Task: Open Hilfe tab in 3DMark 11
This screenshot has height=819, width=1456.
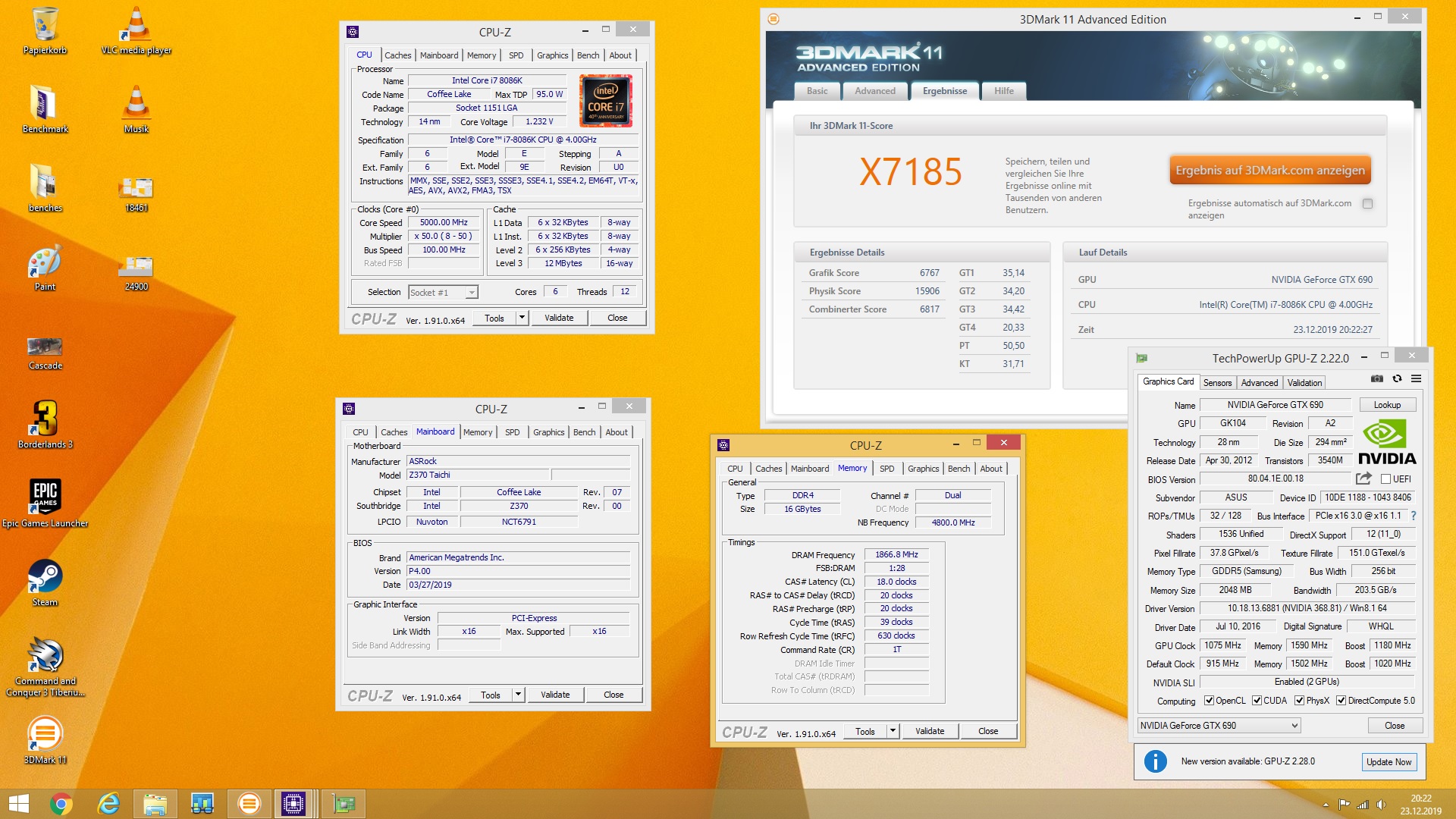Action: tap(1003, 91)
